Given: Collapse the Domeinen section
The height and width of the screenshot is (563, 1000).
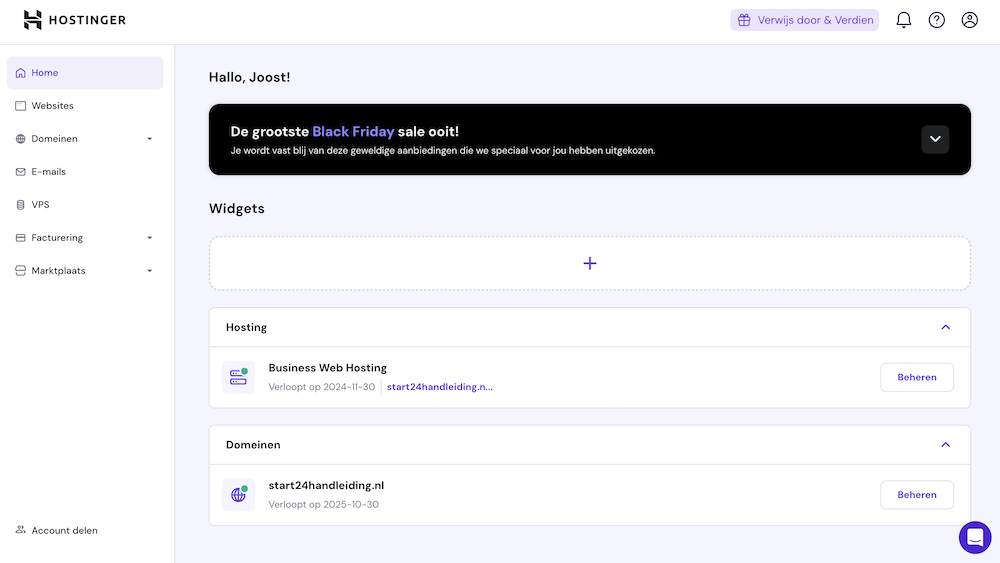Looking at the screenshot, I should 945,444.
